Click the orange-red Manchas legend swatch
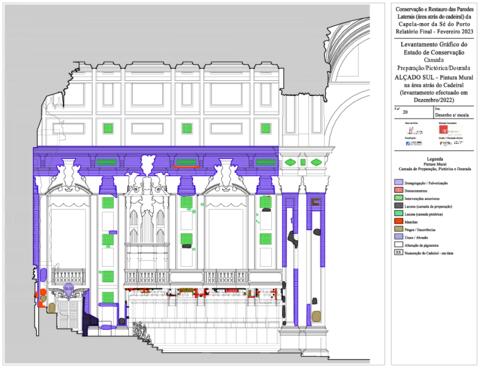The width and height of the screenshot is (480, 368). pos(399,221)
